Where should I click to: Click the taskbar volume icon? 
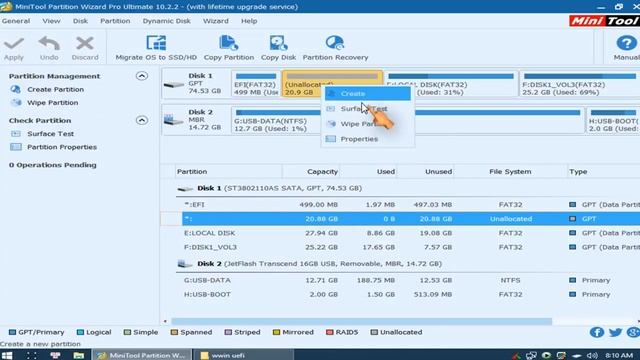point(592,356)
